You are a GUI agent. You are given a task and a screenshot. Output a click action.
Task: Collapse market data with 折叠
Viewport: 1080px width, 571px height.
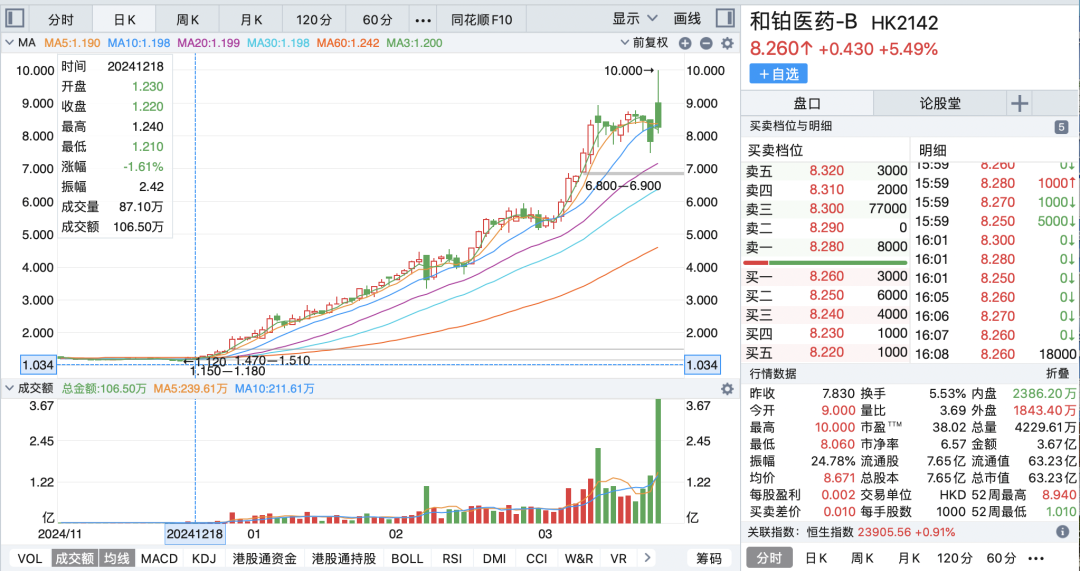click(1057, 373)
